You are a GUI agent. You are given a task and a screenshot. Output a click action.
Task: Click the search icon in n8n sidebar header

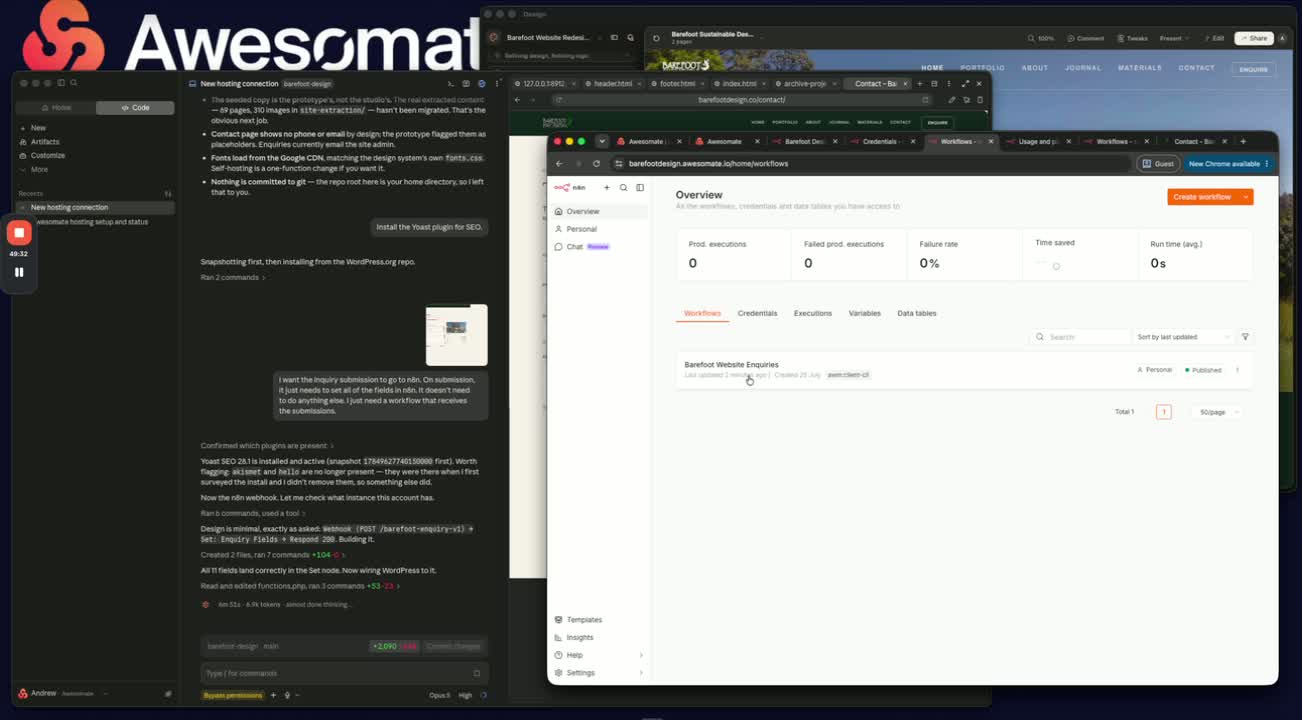pos(623,187)
